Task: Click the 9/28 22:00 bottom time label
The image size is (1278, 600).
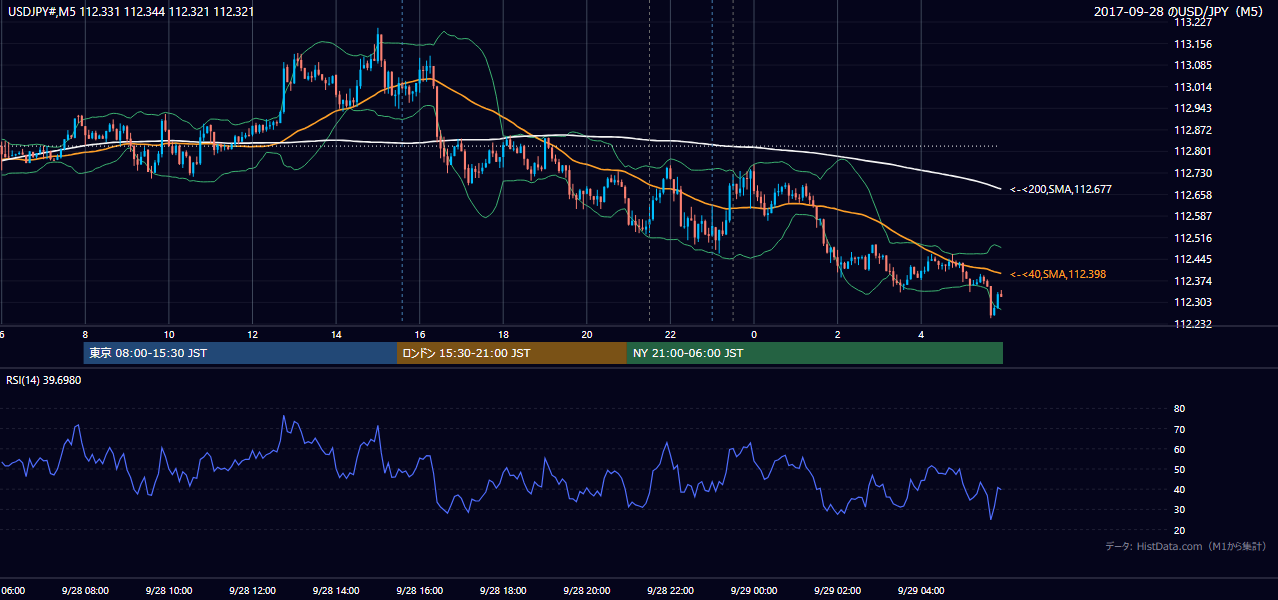Action: 669,590
